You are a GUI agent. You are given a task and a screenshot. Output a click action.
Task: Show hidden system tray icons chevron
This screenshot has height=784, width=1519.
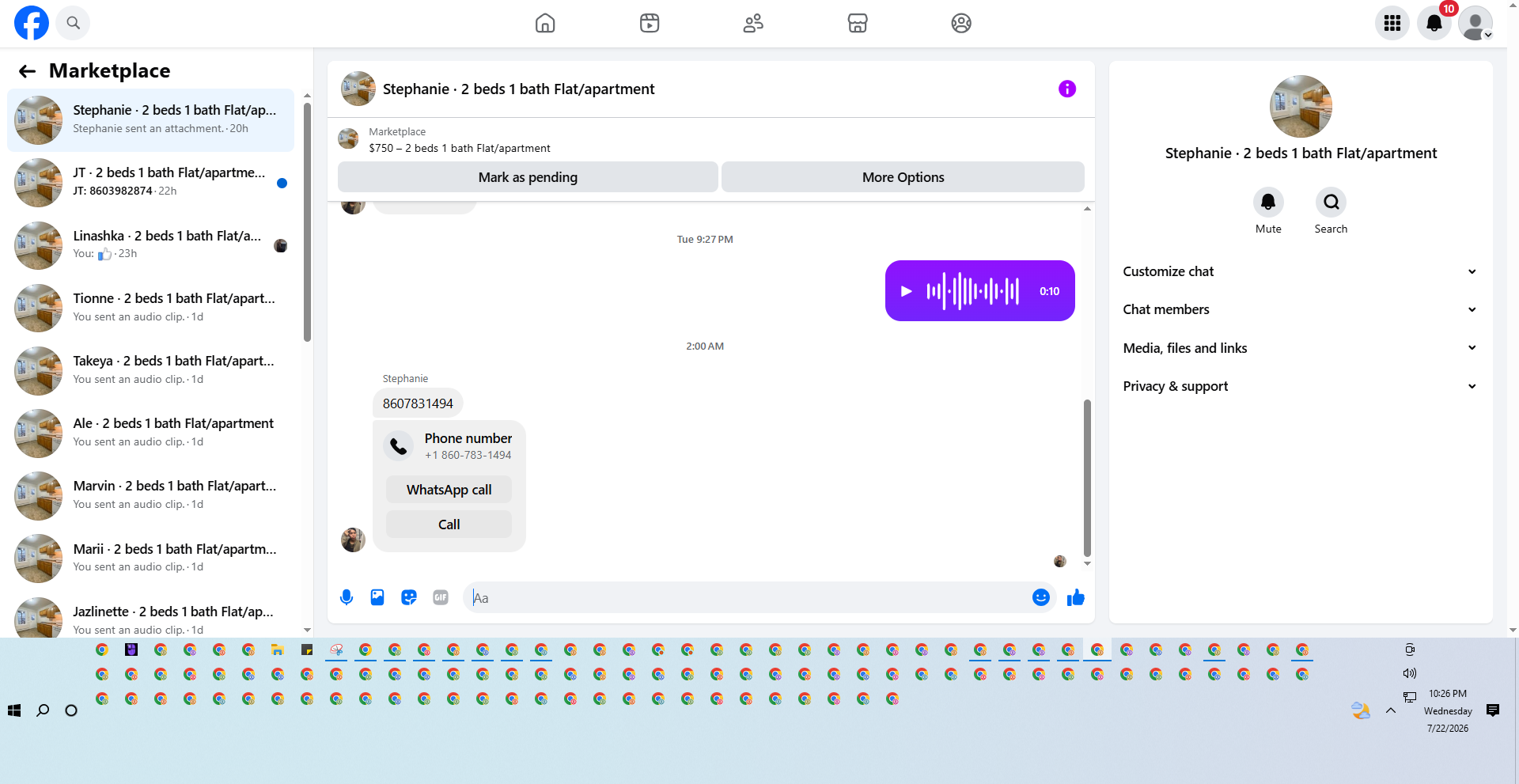coord(1390,710)
